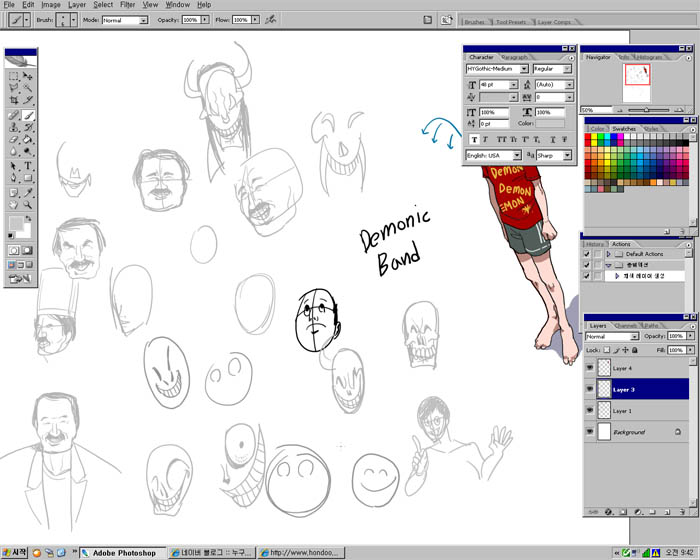Select the History Brush tool

[x=28, y=127]
